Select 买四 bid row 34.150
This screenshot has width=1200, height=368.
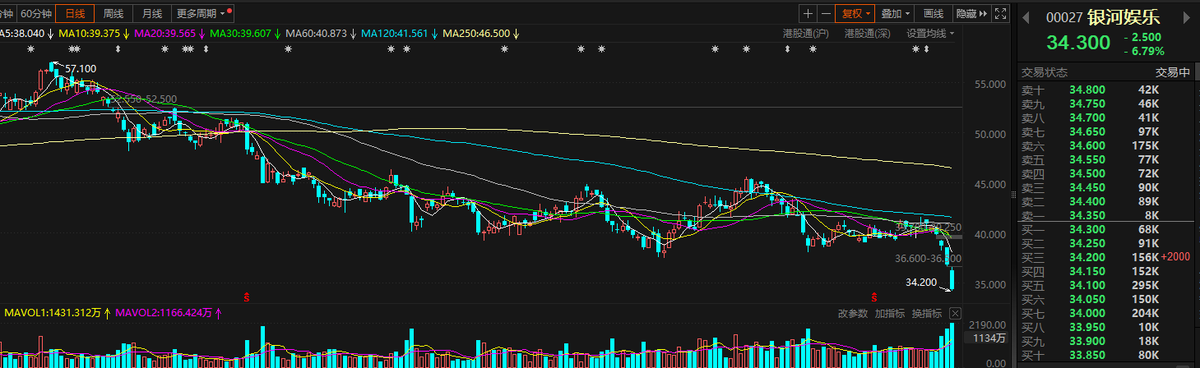point(1105,271)
